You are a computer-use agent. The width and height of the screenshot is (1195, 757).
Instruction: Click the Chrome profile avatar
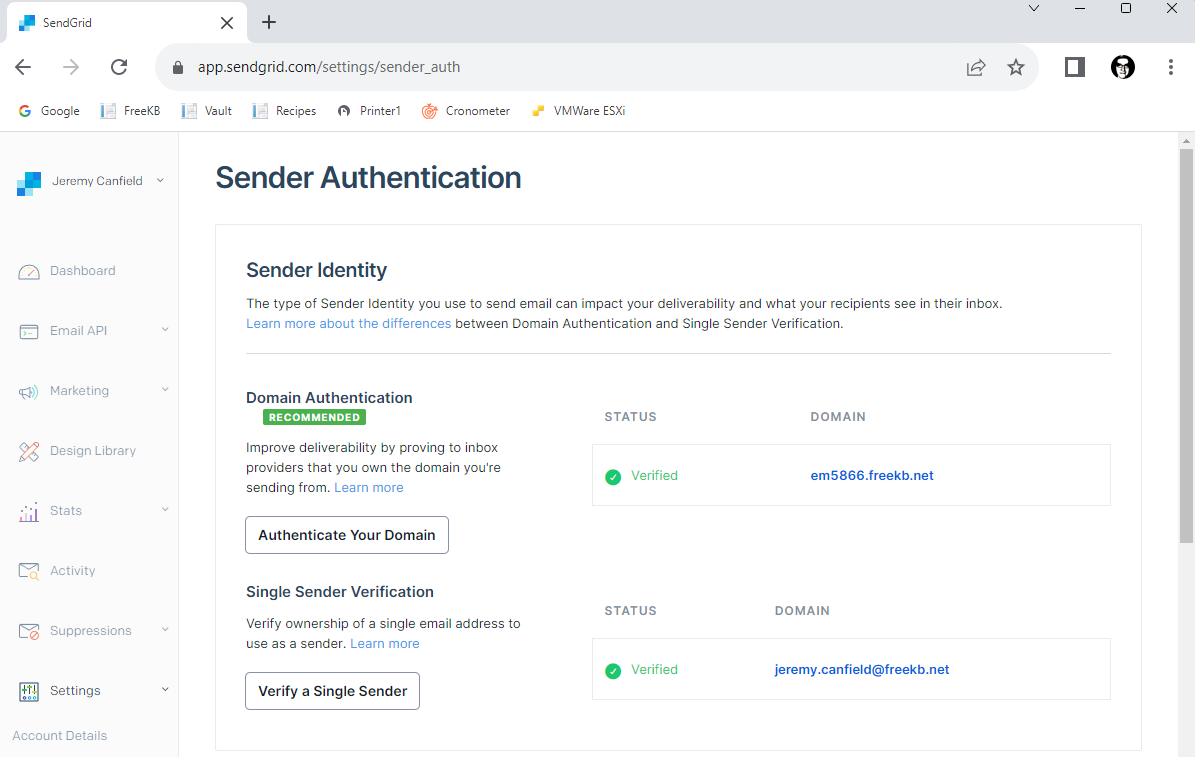coord(1123,67)
